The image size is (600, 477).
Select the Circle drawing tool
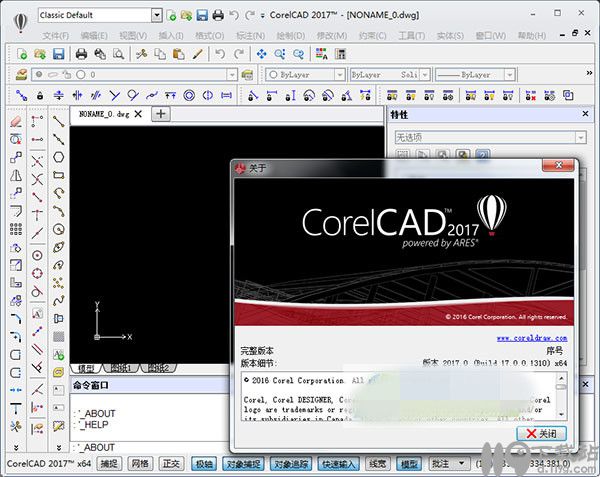(58, 229)
